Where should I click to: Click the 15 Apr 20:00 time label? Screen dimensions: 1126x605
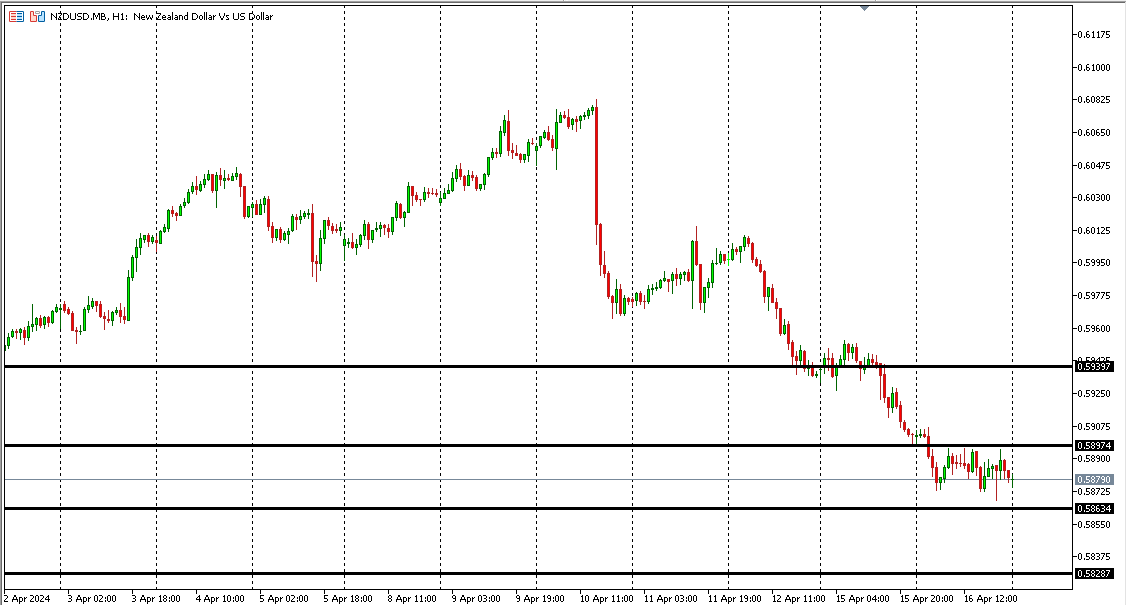coord(926,598)
